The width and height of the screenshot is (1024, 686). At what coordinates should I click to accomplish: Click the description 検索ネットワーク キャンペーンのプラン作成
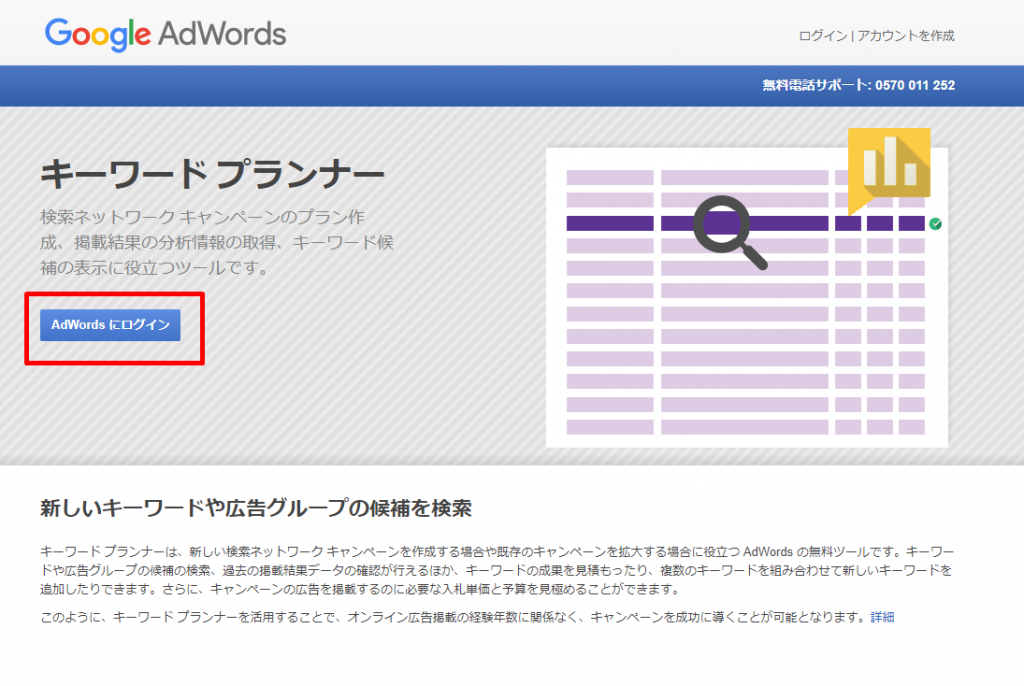(217, 242)
